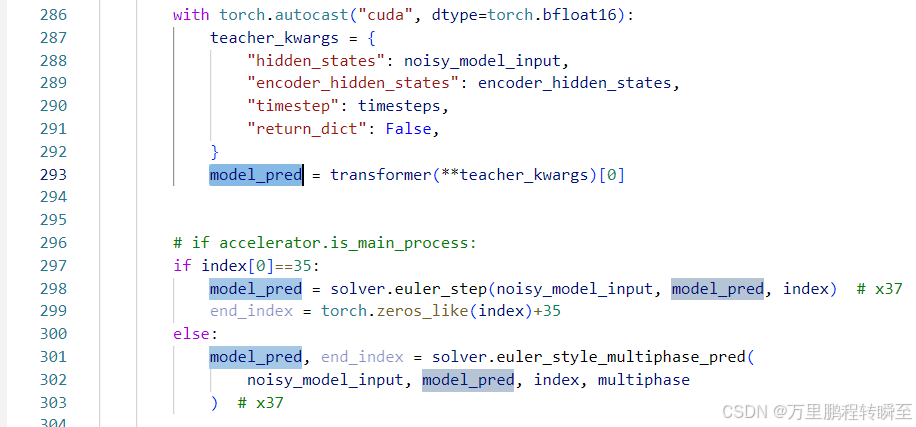The width and height of the screenshot is (916, 427).
Task: Click 'transformer' call on line 293
Action: pyautogui.click(x=381, y=175)
